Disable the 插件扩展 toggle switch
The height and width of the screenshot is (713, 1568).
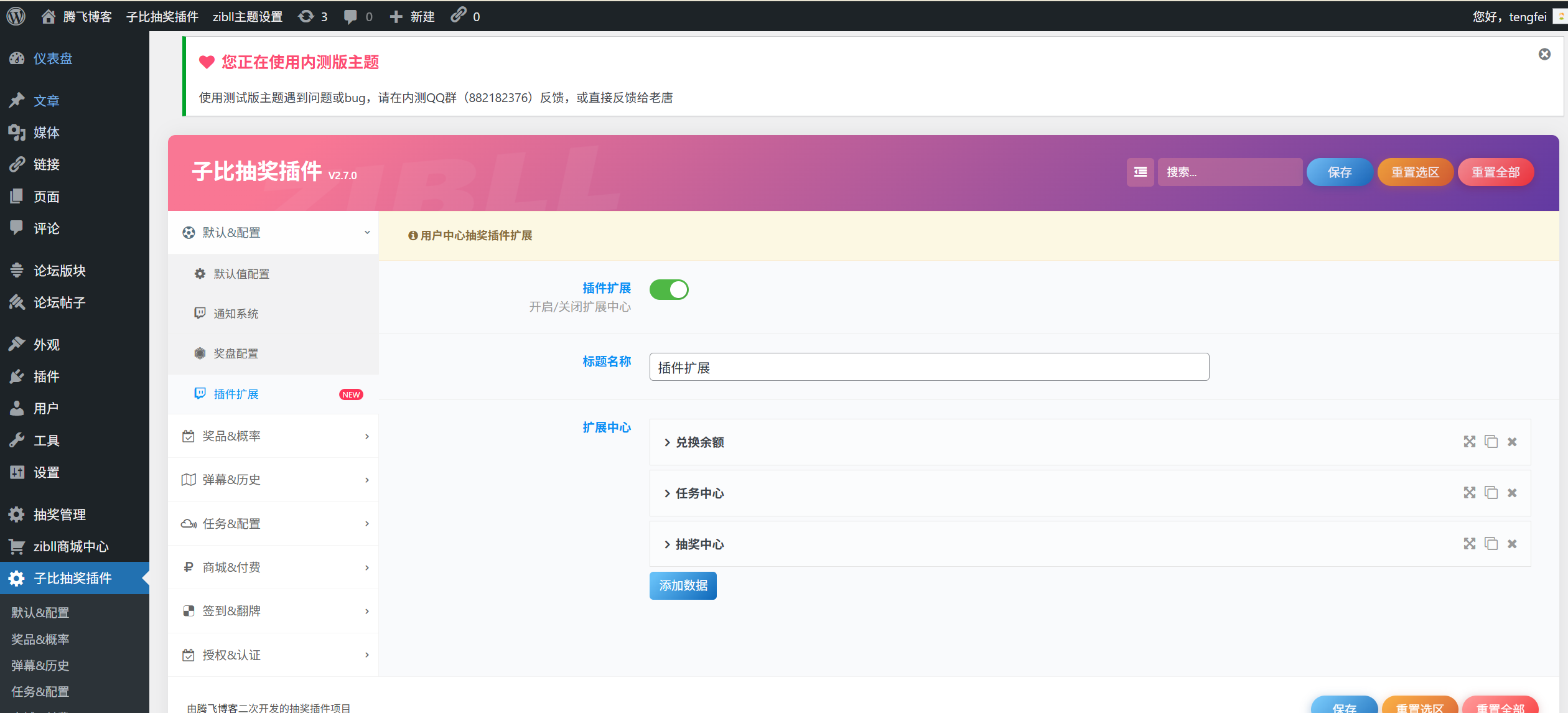[x=669, y=289]
